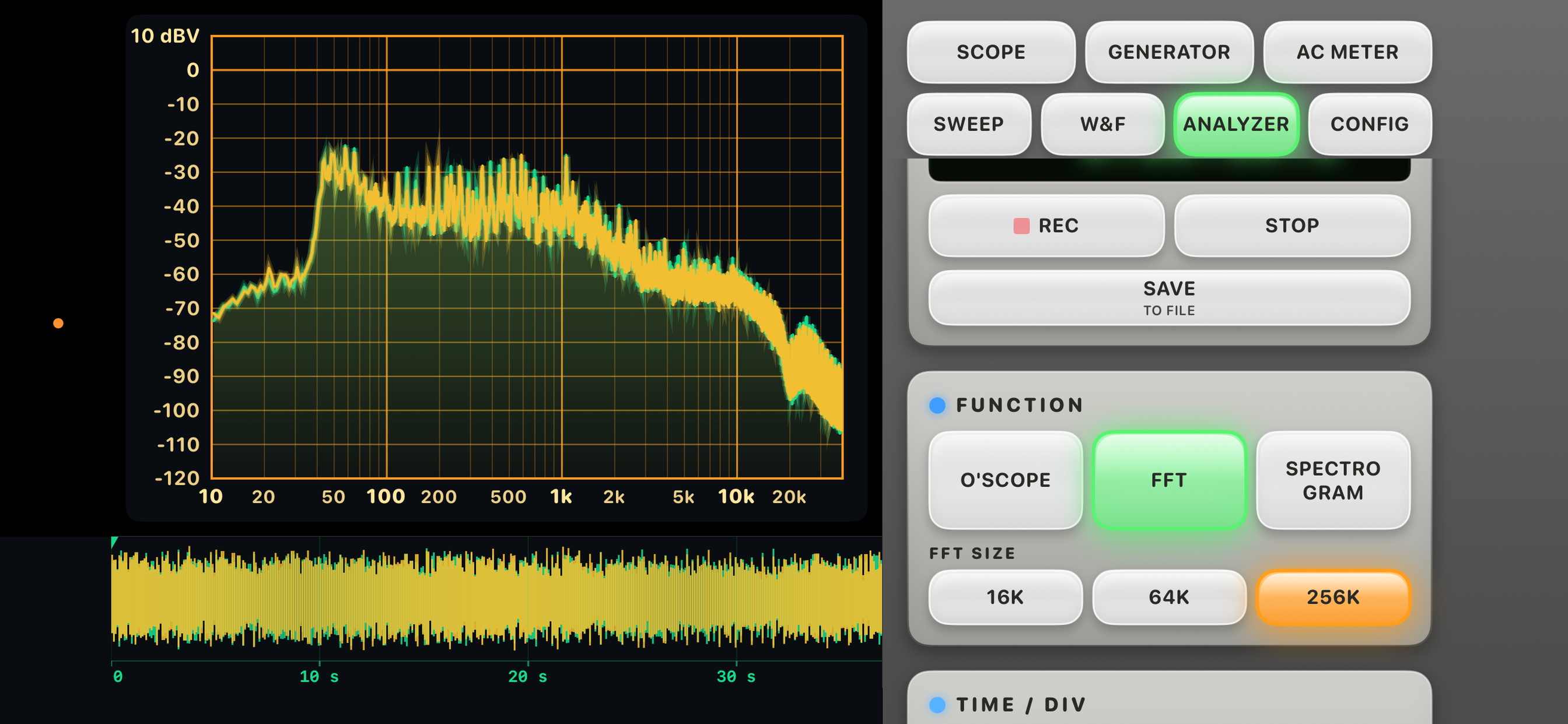Open the AC METER tab
The image size is (1568, 724).
1347,52
